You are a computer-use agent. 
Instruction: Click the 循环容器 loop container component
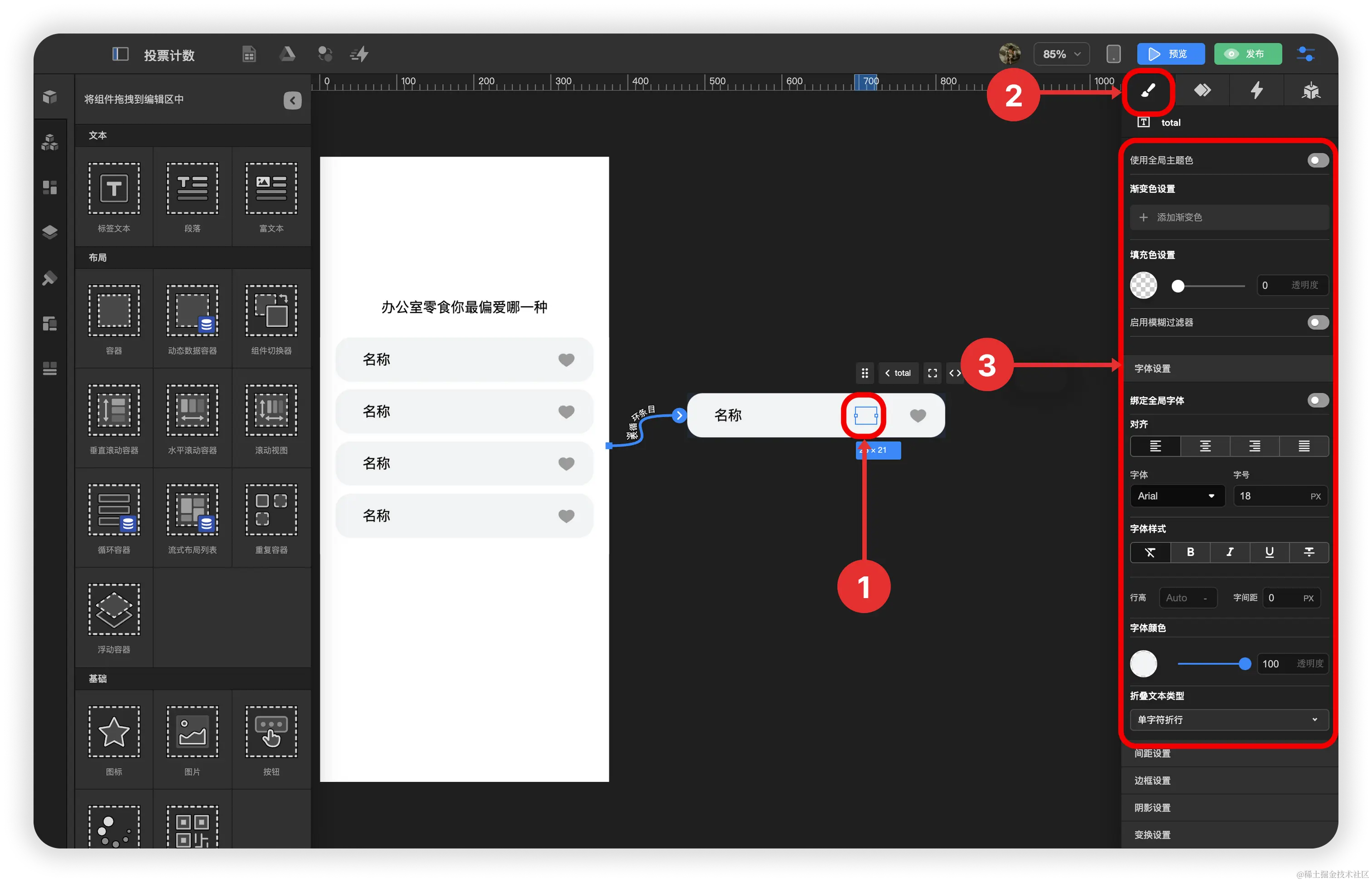tap(113, 510)
